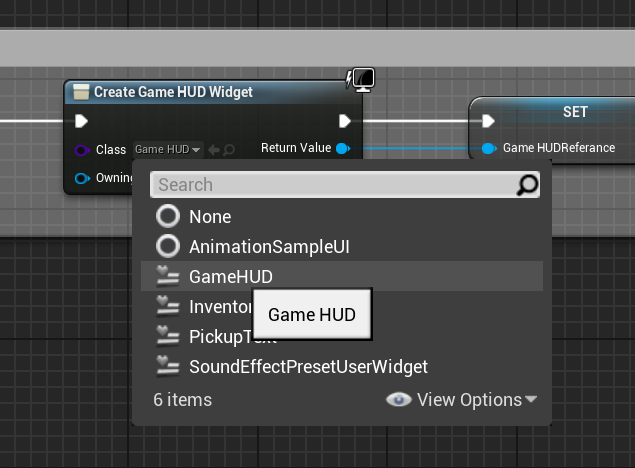Image resolution: width=635 pixels, height=468 pixels.
Task: Open the Class dropdown showing Game HUD
Action: pos(168,149)
